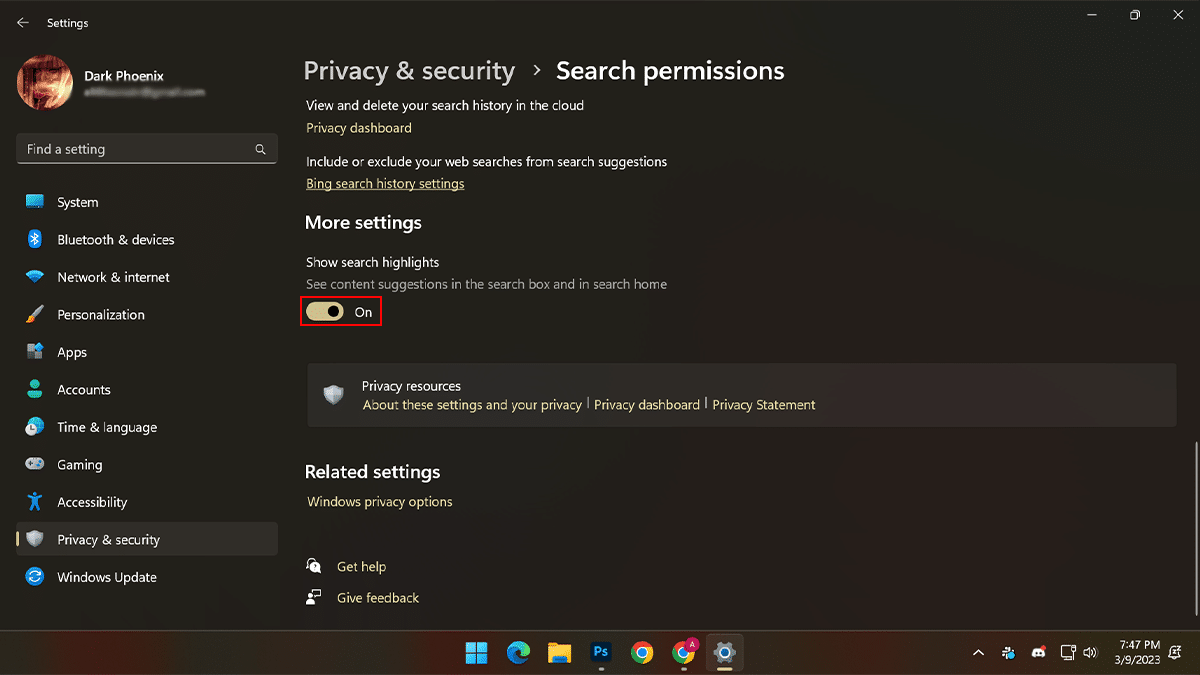Open Bing search history settings link

point(385,184)
